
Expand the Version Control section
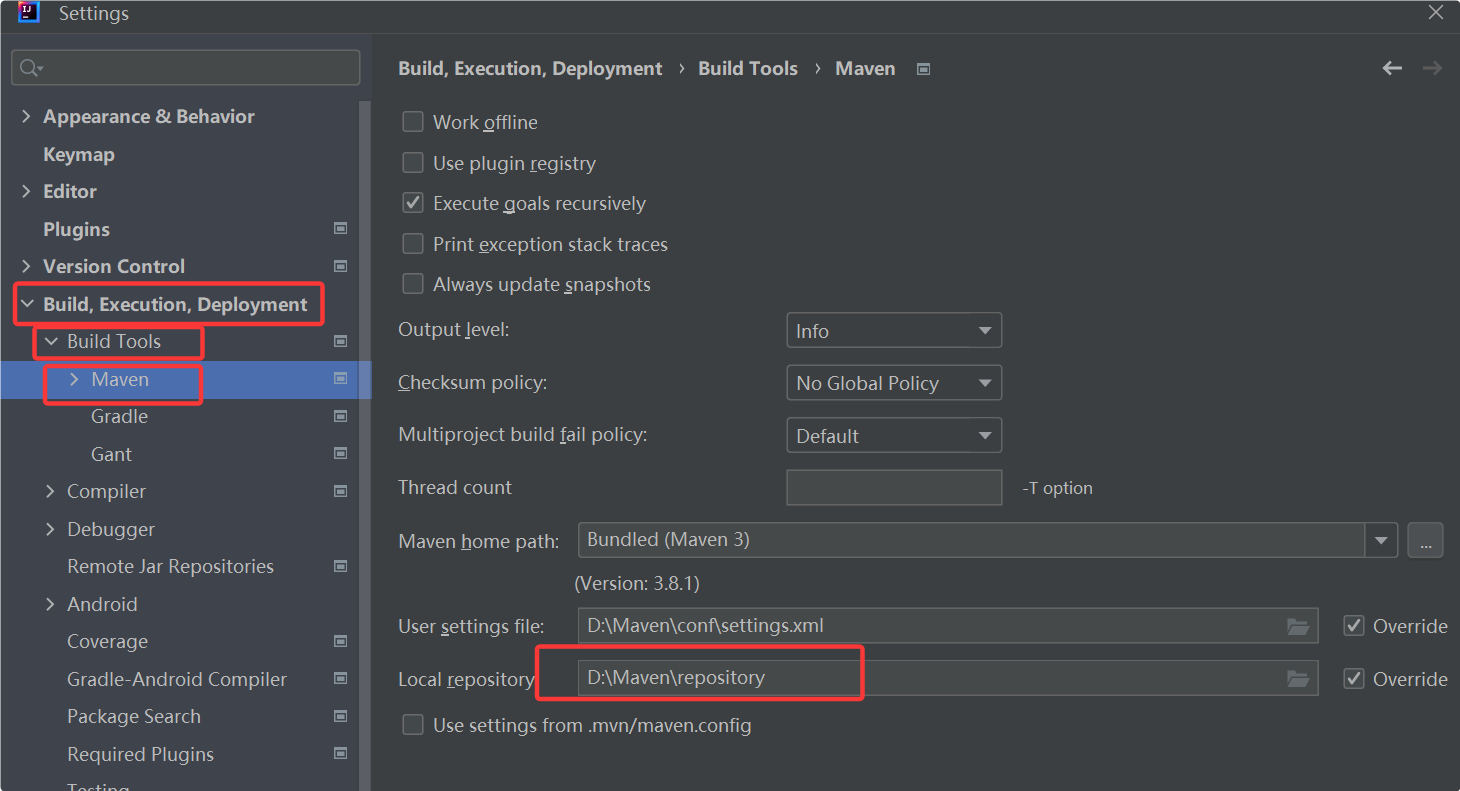click(26, 266)
